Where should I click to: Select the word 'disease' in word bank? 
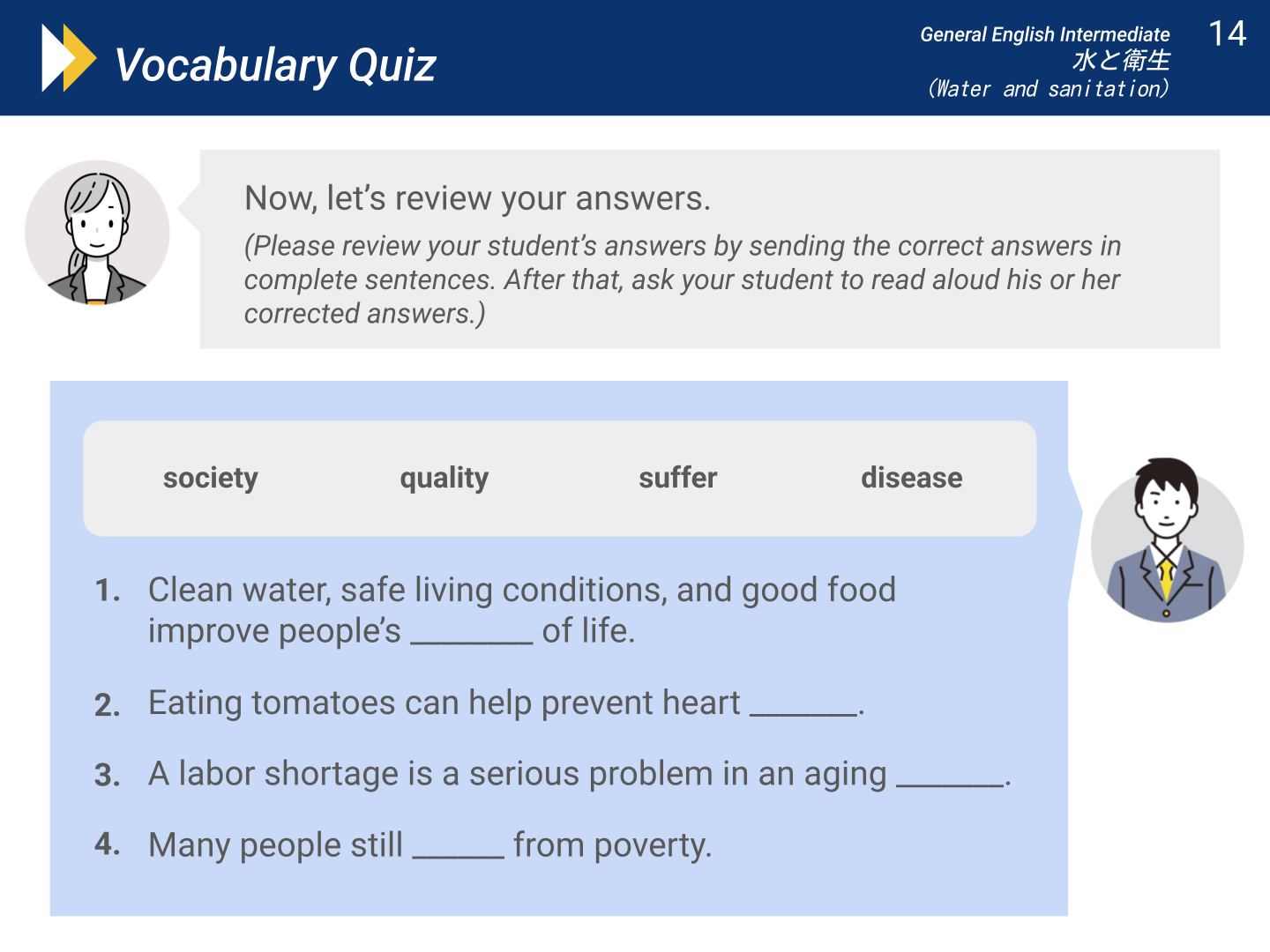click(x=912, y=478)
